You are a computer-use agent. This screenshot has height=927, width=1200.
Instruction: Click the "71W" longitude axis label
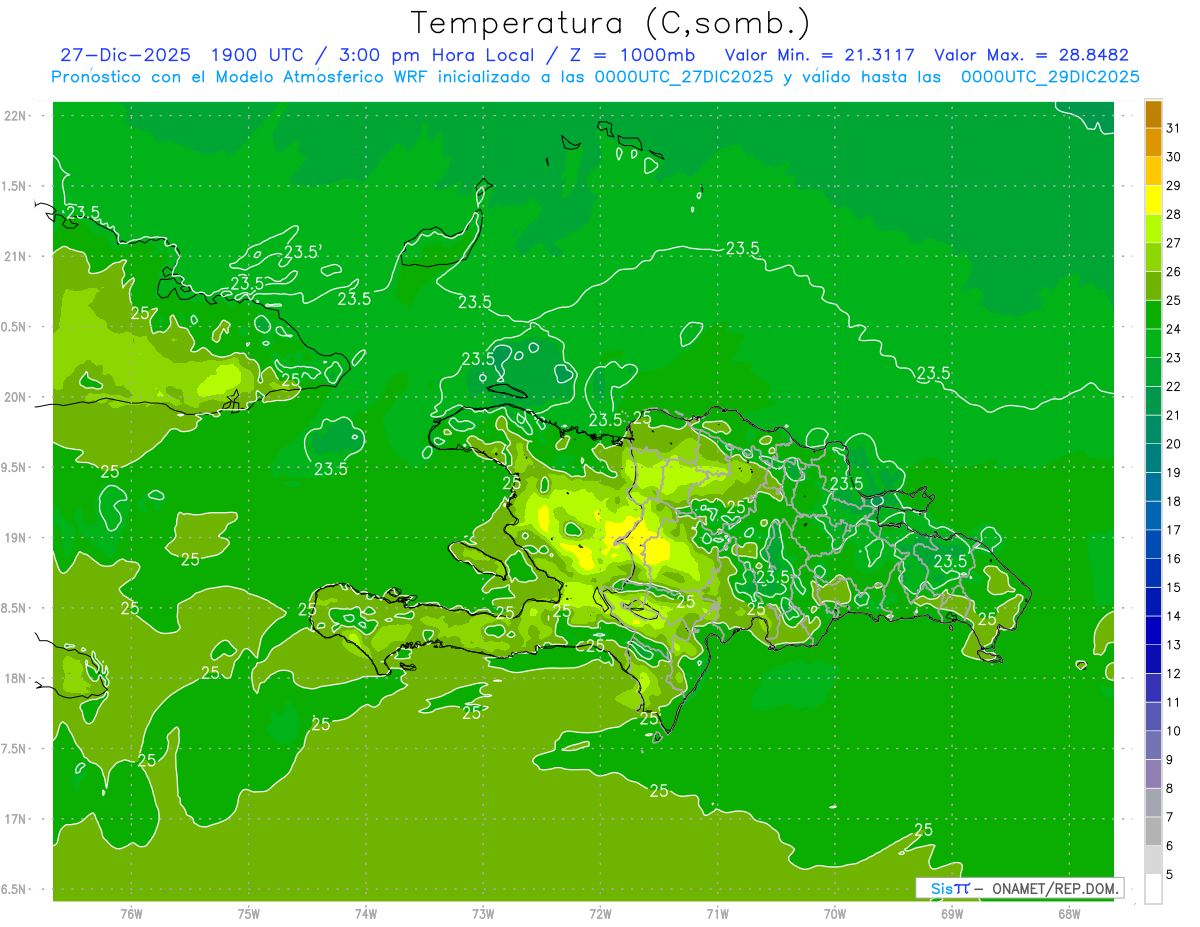click(x=717, y=914)
